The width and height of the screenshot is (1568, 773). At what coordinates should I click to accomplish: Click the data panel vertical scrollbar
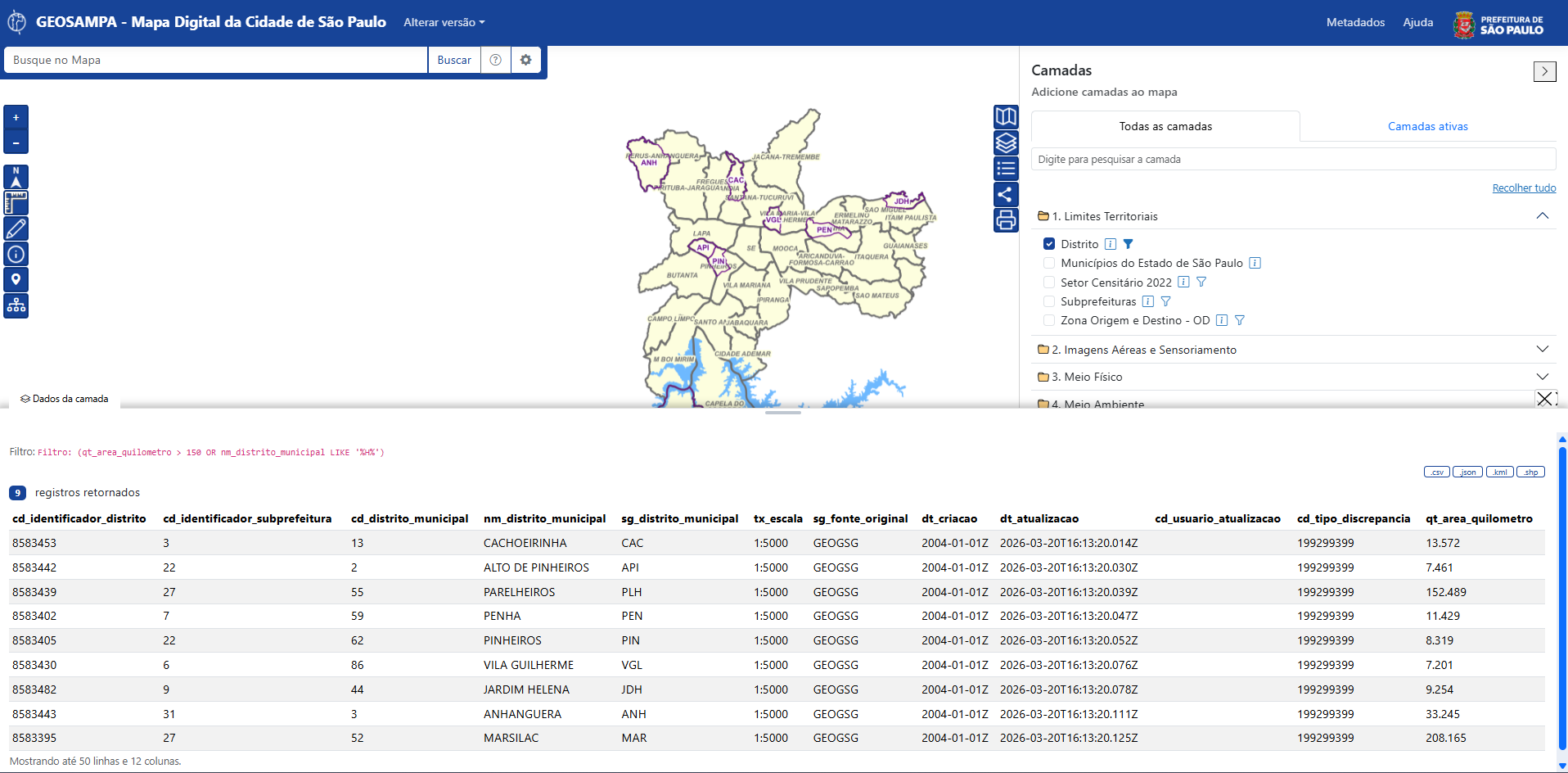[1561, 598]
